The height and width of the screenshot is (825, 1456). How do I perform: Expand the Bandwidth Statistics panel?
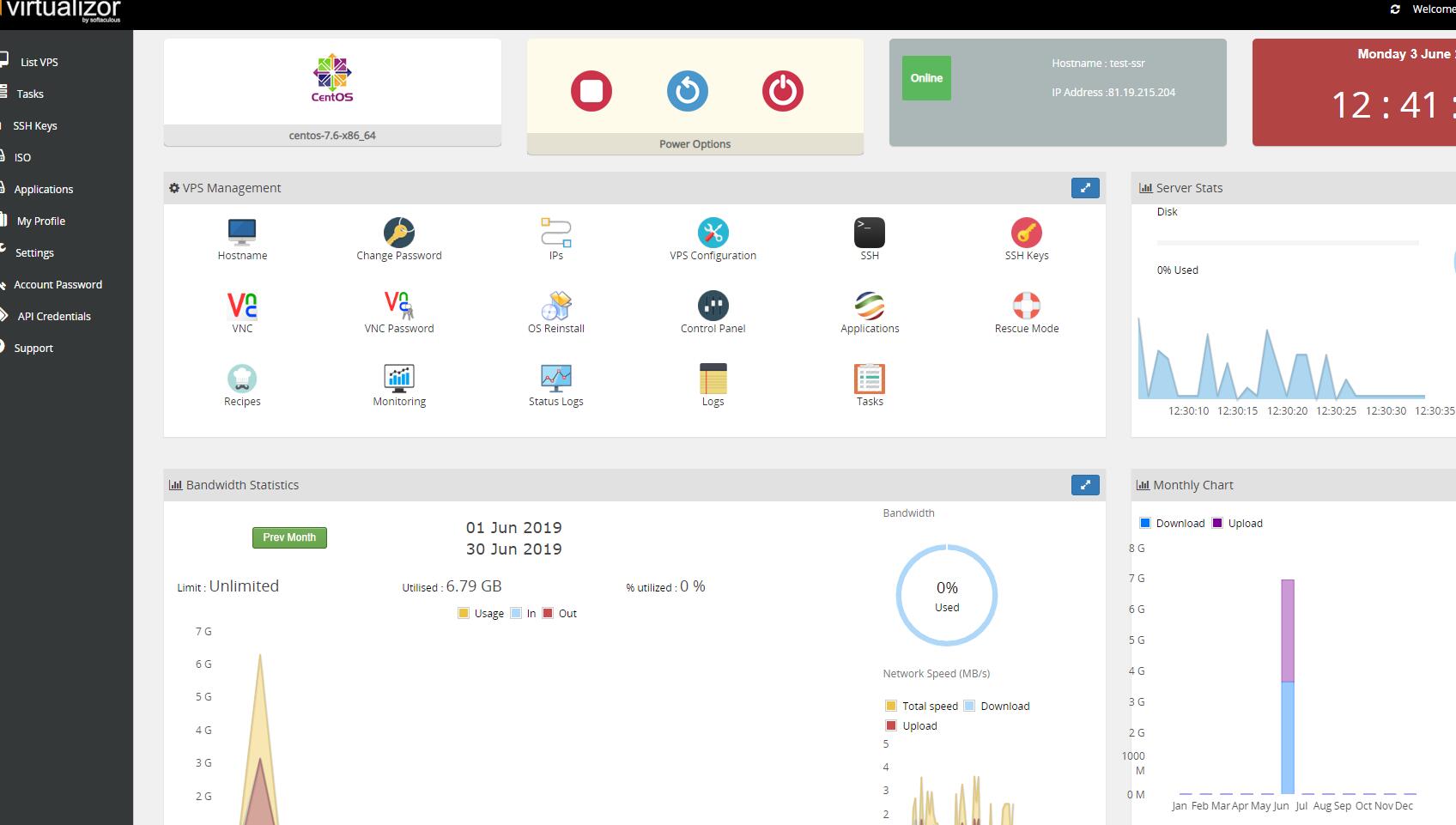(1085, 485)
